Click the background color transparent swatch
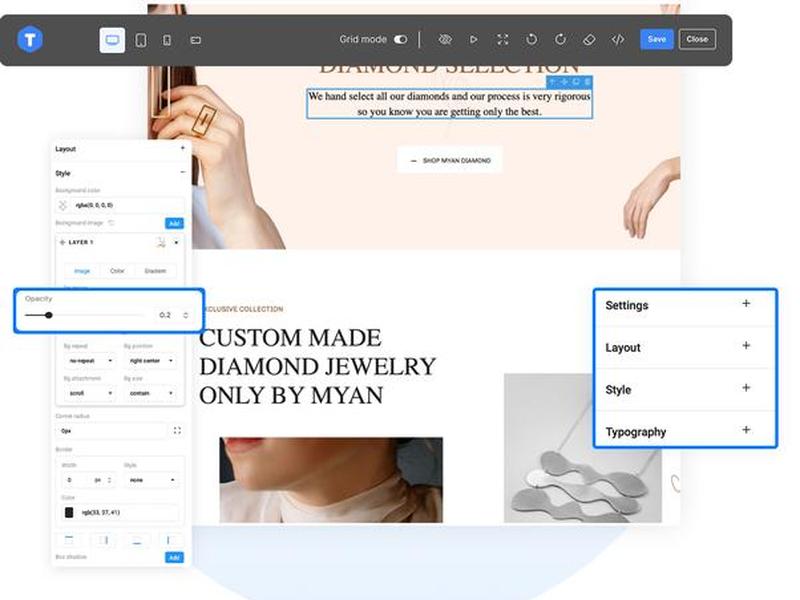The image size is (800, 600). pyautogui.click(x=63, y=205)
